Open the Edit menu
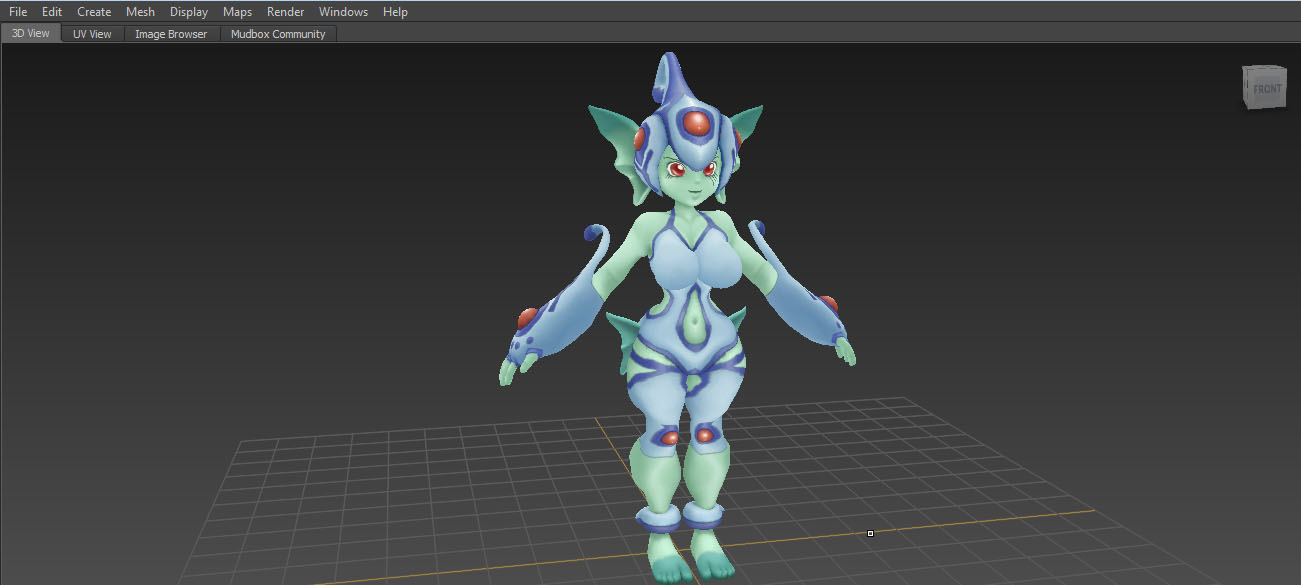This screenshot has height=585, width=1301. [x=52, y=12]
